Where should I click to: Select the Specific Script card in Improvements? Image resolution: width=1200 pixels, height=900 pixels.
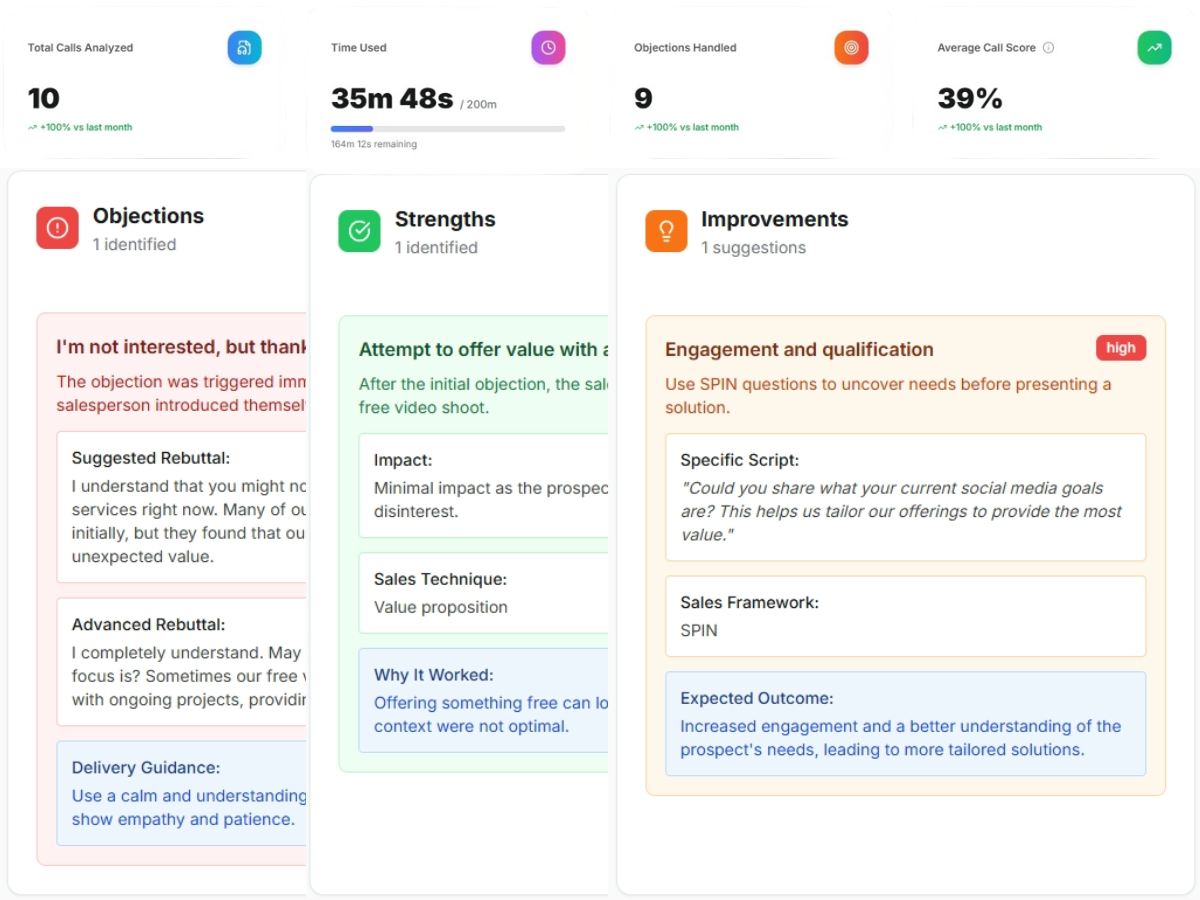tap(905, 497)
